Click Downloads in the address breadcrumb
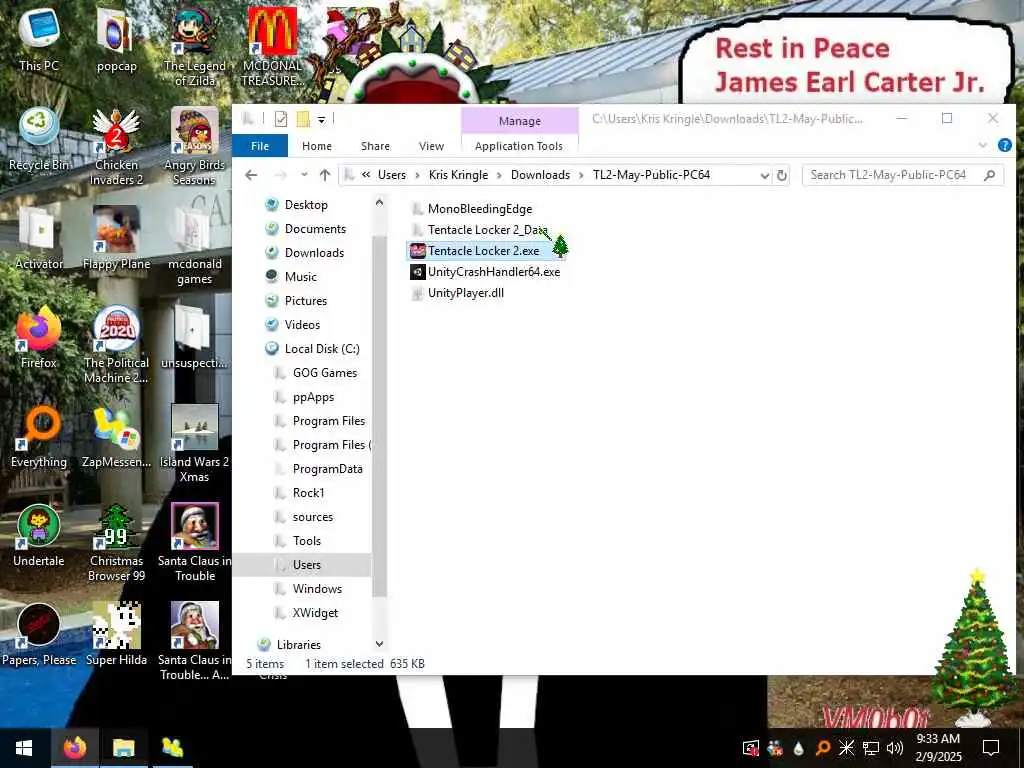Screen dimensions: 1024x768 coord(540,175)
